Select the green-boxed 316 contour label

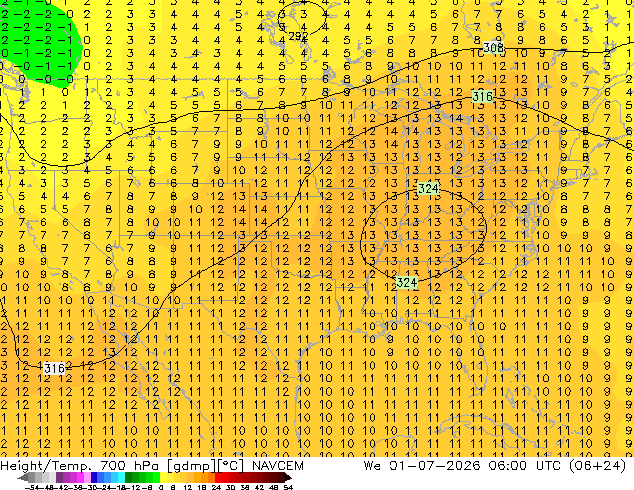tap(482, 97)
